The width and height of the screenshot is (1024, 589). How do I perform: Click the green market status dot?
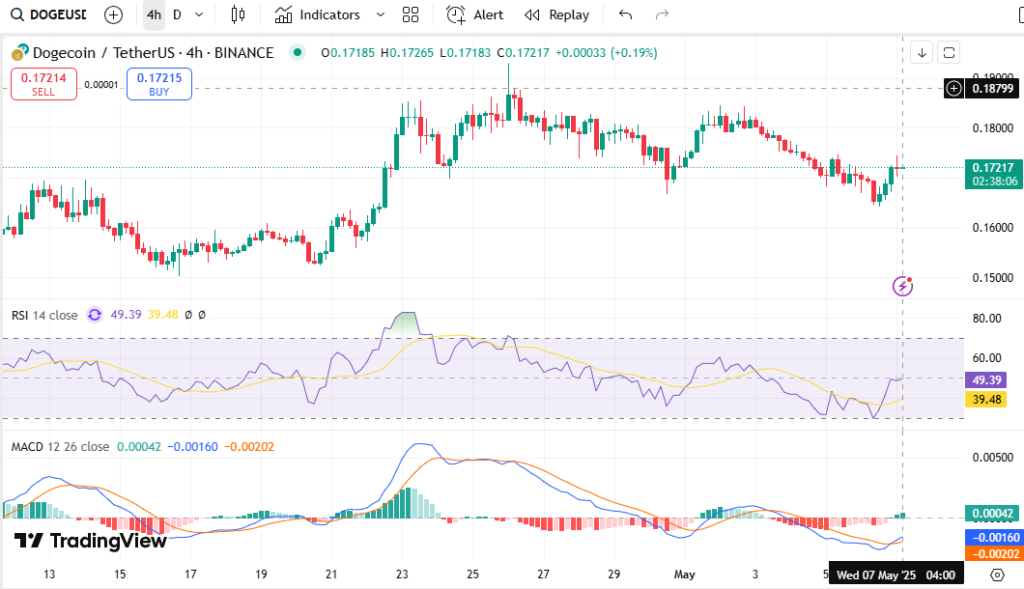297,52
